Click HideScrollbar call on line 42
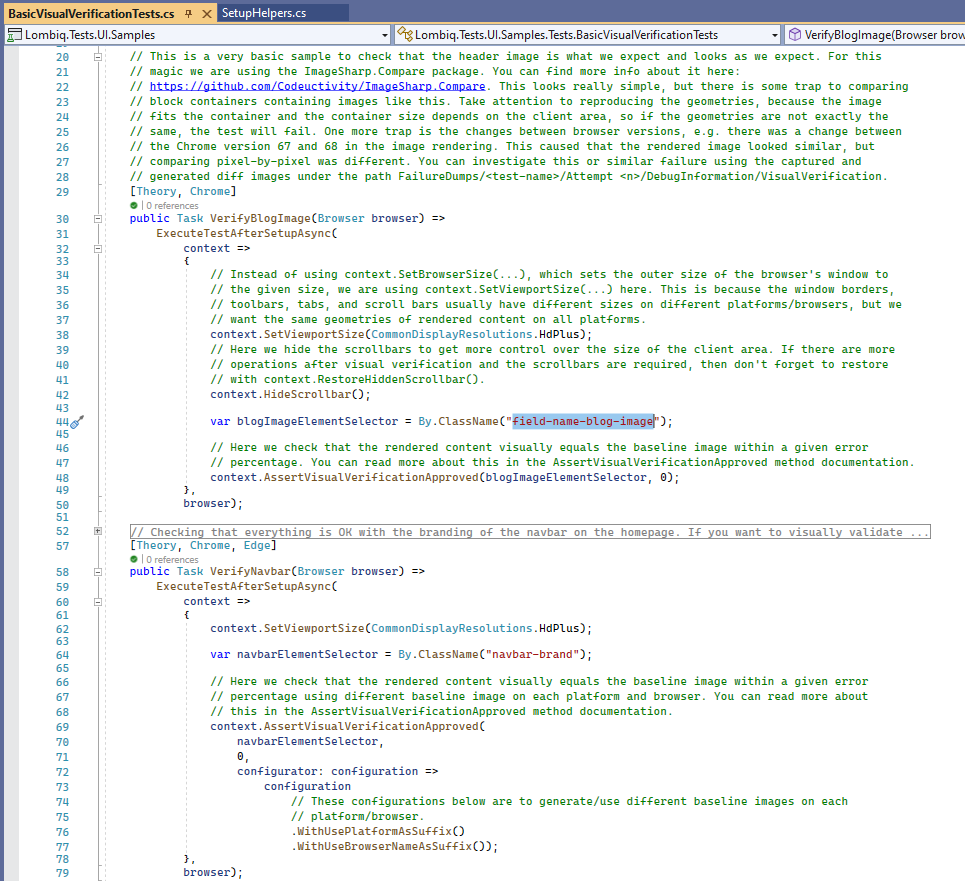Viewport: 965px width, 881px height. pyautogui.click(x=307, y=395)
